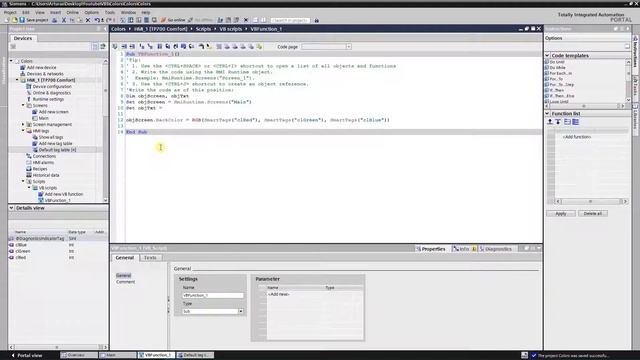The height and width of the screenshot is (360, 640).
Task: Open the Edit menu
Action: pos(26,12)
